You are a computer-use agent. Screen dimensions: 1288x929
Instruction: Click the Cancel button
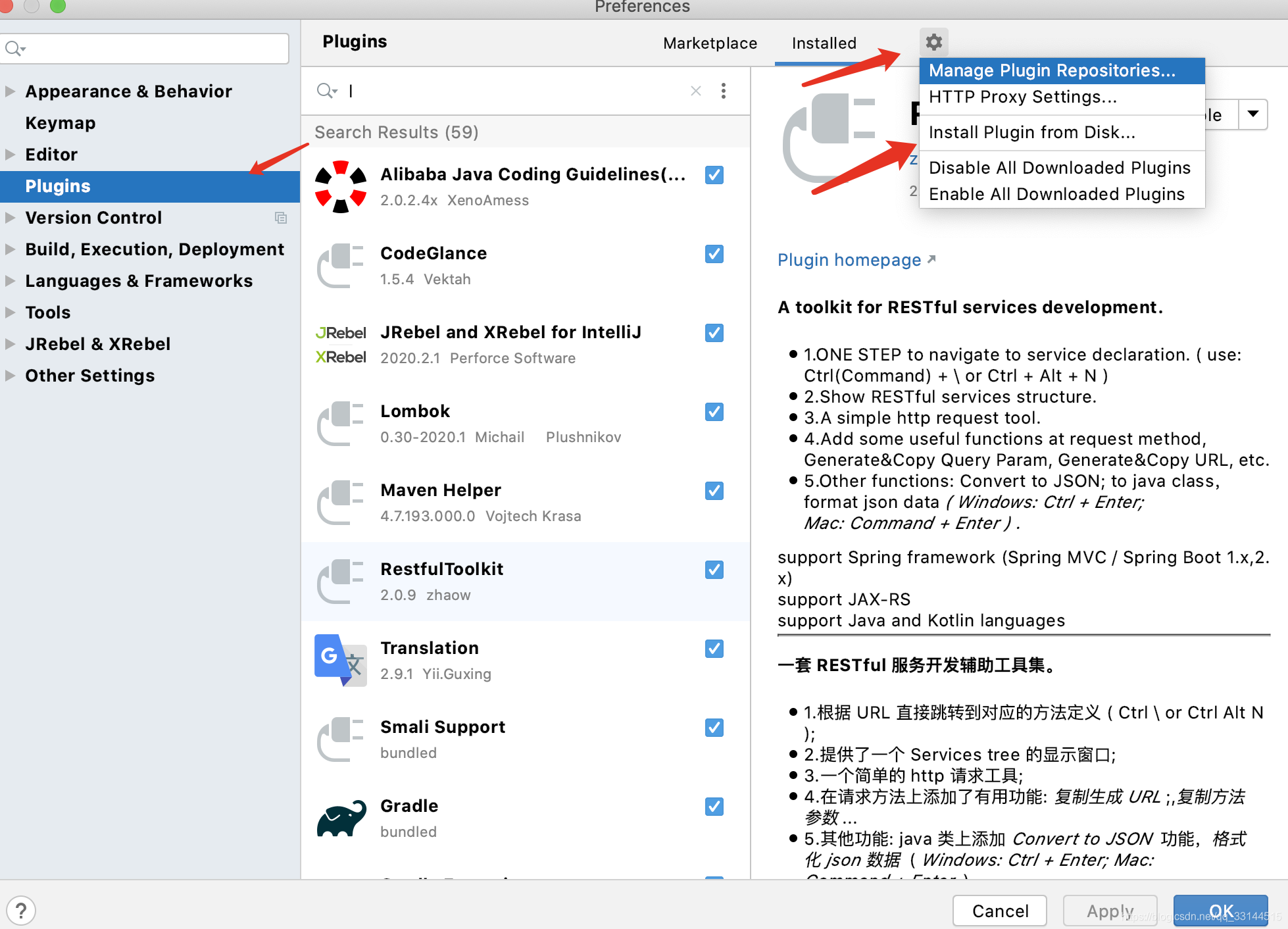click(1000, 911)
